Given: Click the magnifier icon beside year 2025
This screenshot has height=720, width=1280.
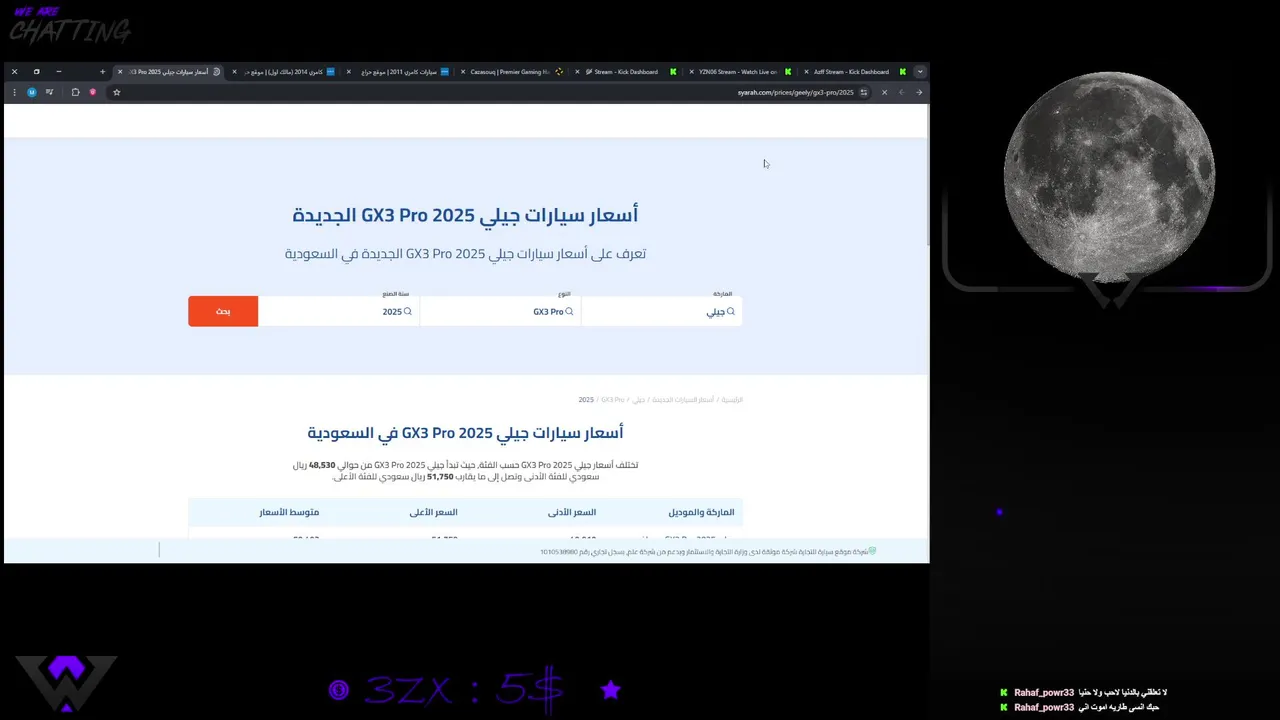Looking at the screenshot, I should pos(408,311).
